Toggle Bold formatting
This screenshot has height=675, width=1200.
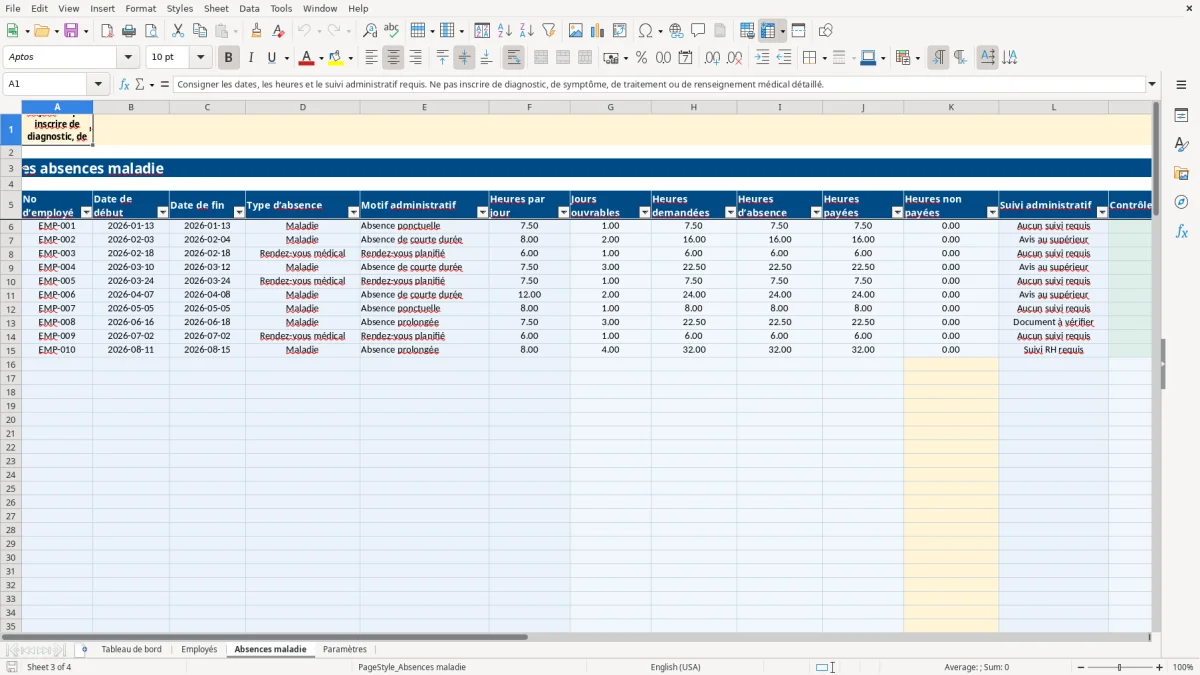228,57
